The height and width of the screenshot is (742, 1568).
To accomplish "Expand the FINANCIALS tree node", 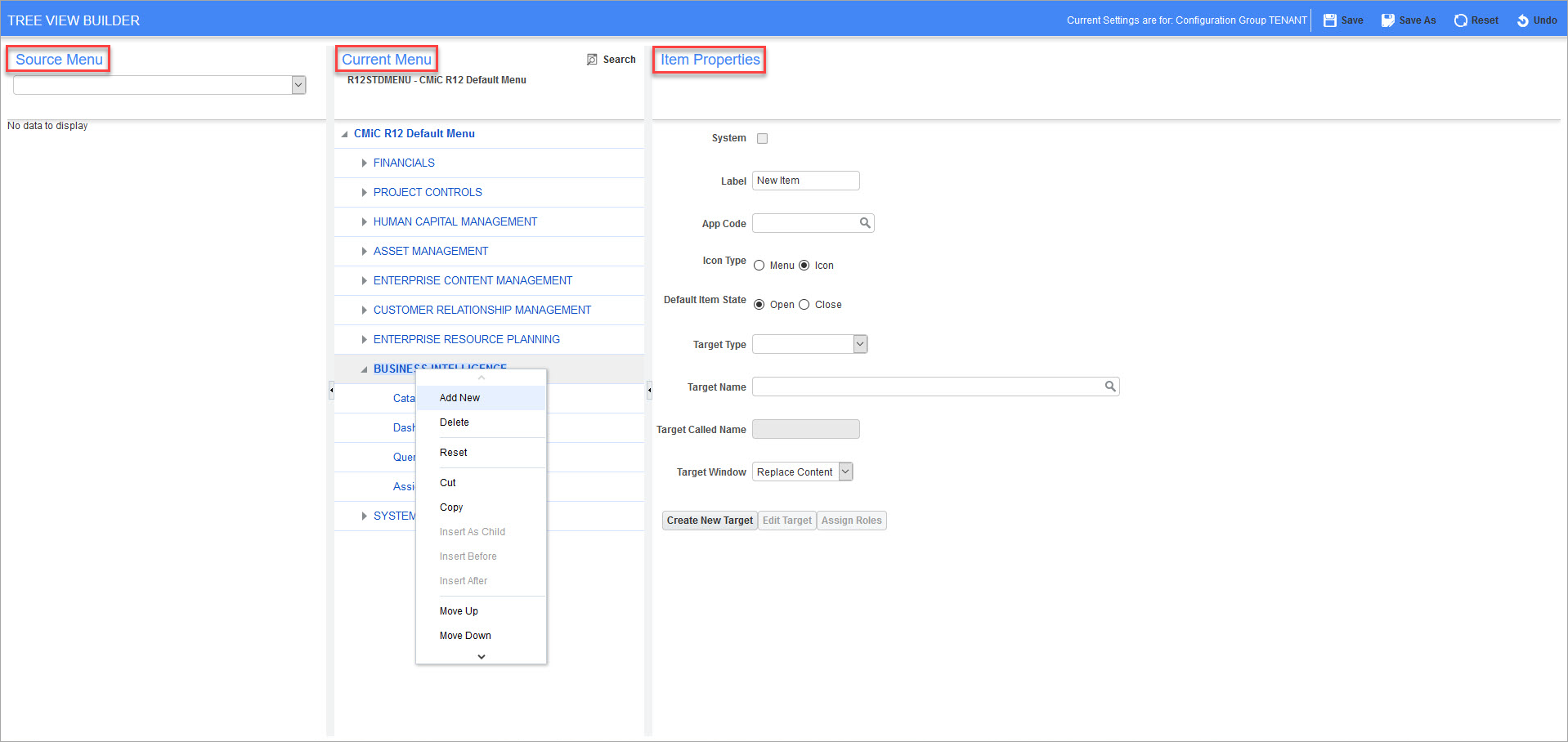I will click(363, 163).
